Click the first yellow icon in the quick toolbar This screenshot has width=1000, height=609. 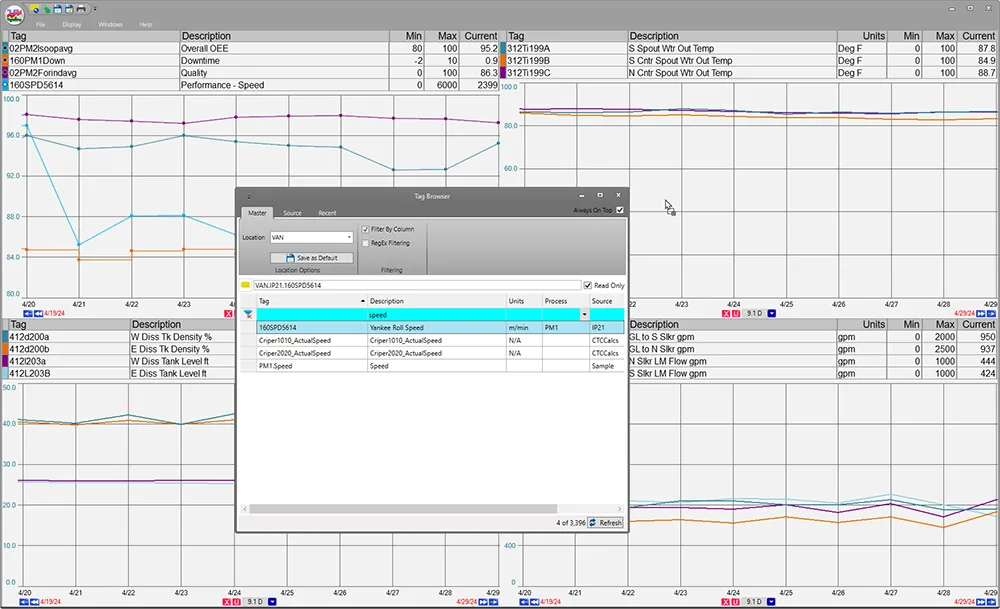tap(35, 8)
